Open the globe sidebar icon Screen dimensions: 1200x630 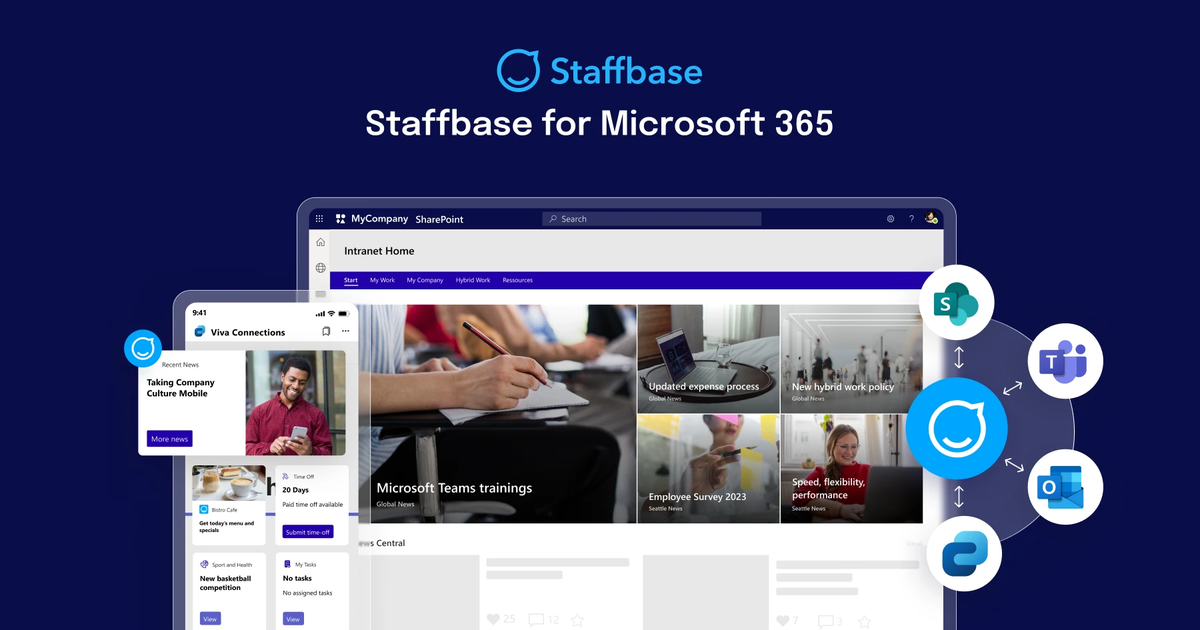(320, 268)
